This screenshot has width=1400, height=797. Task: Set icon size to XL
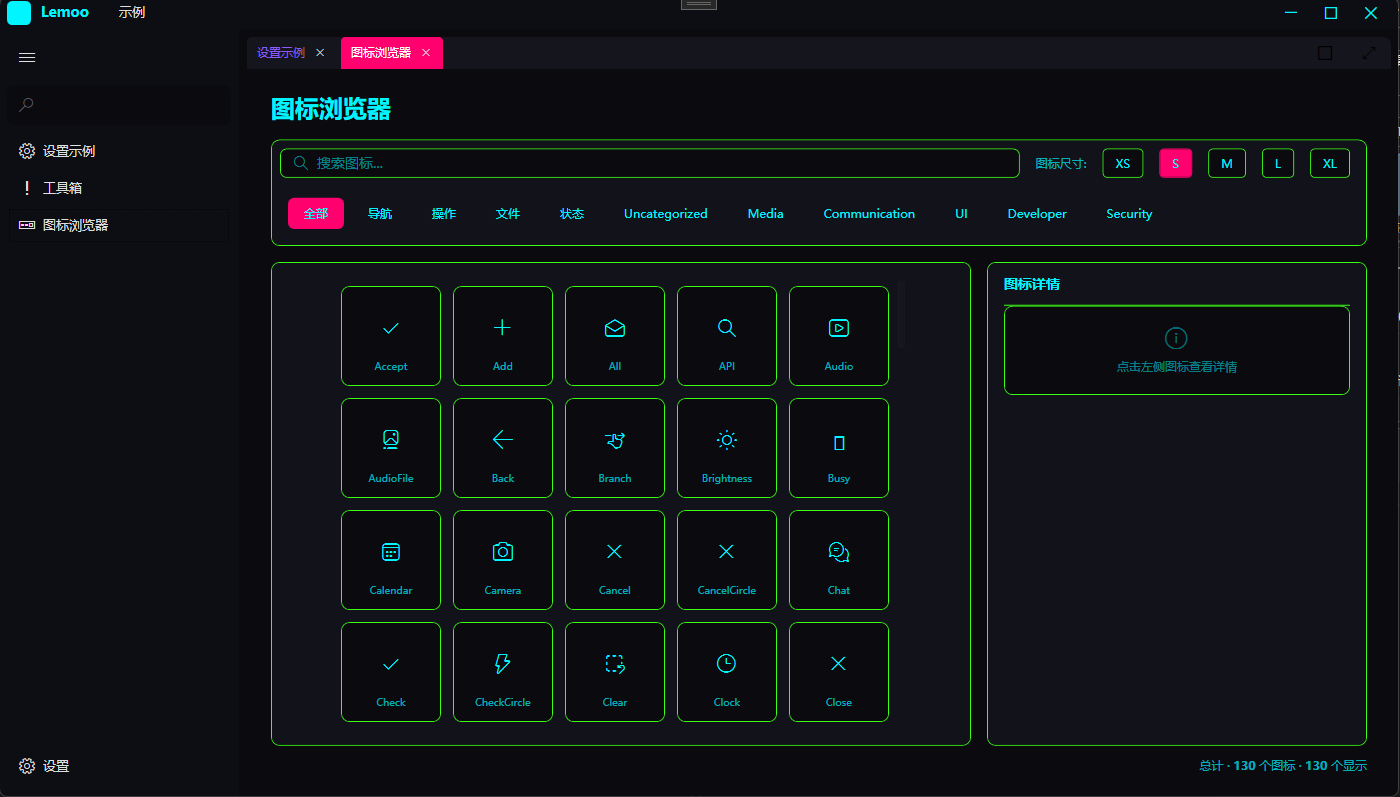[1330, 163]
